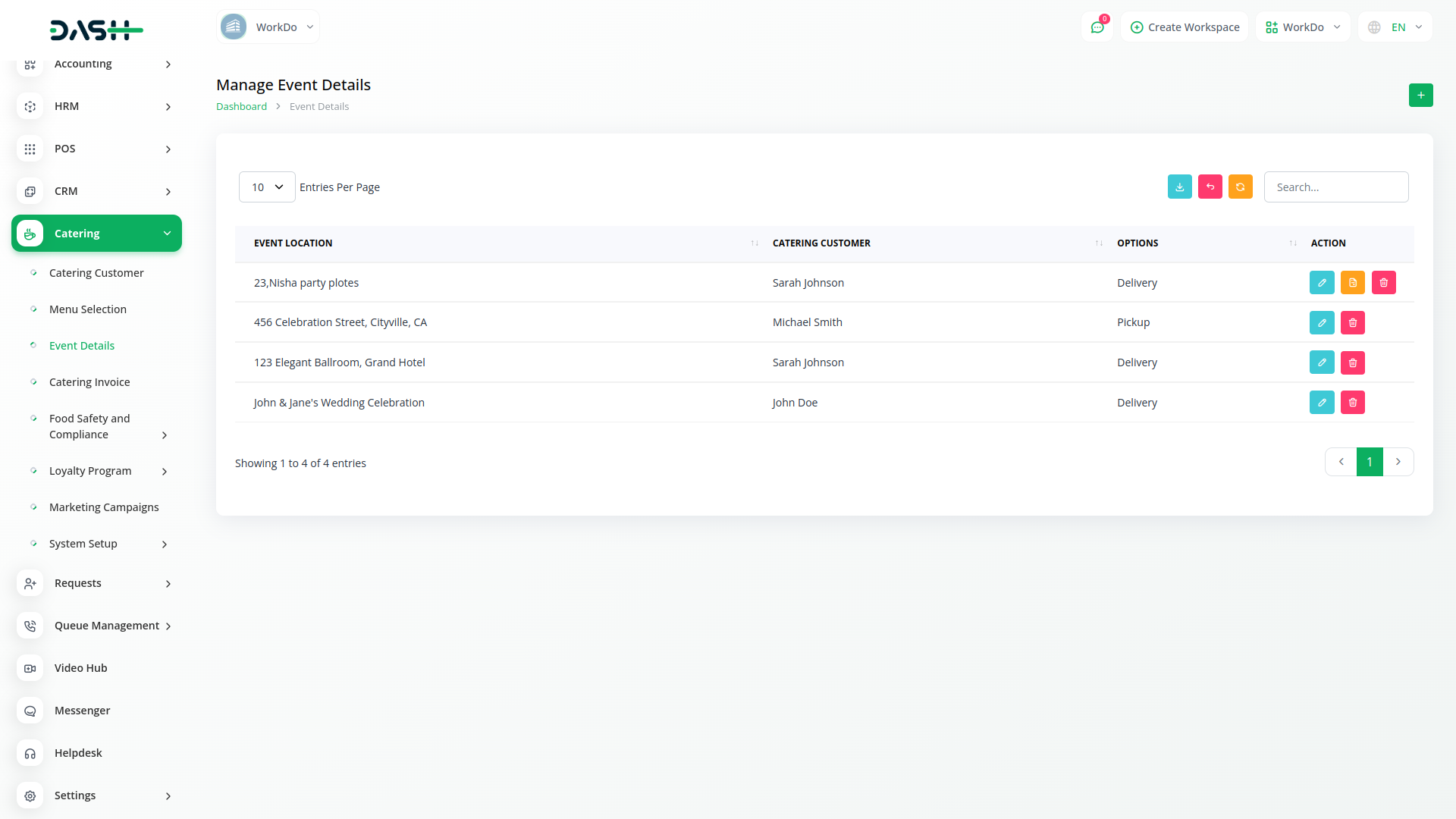The image size is (1456, 819).
Task: Edit the 123 Elegant Ballroom event
Action: pos(1321,362)
